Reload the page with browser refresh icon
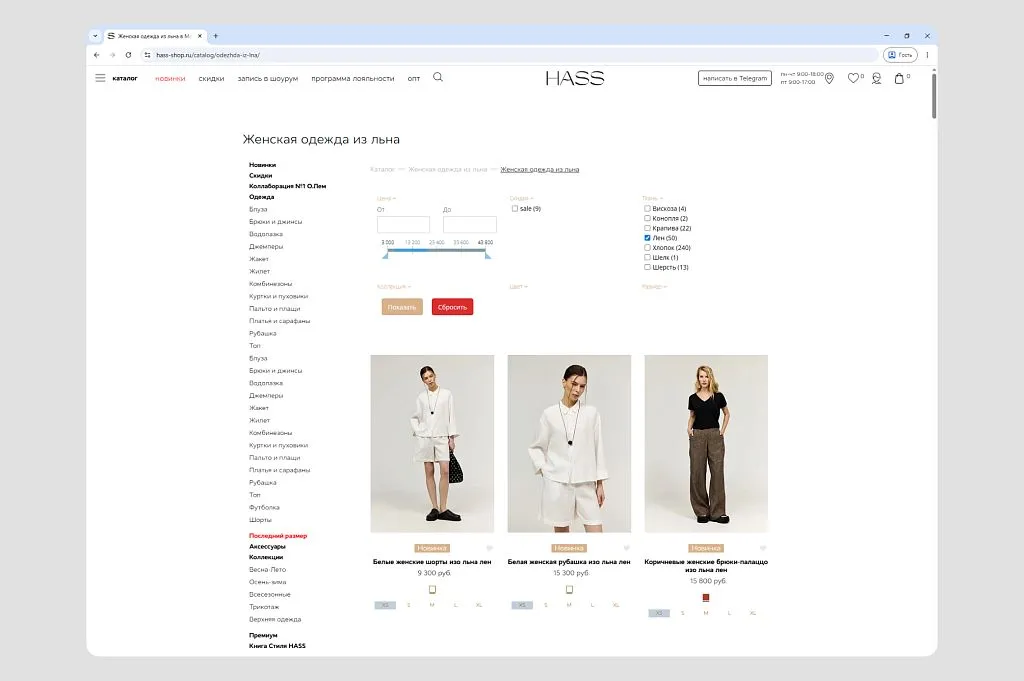Image resolution: width=1024 pixels, height=681 pixels. pyautogui.click(x=128, y=55)
